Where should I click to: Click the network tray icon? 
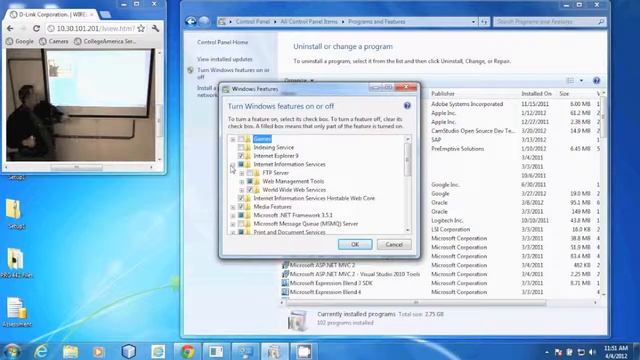[581, 352]
